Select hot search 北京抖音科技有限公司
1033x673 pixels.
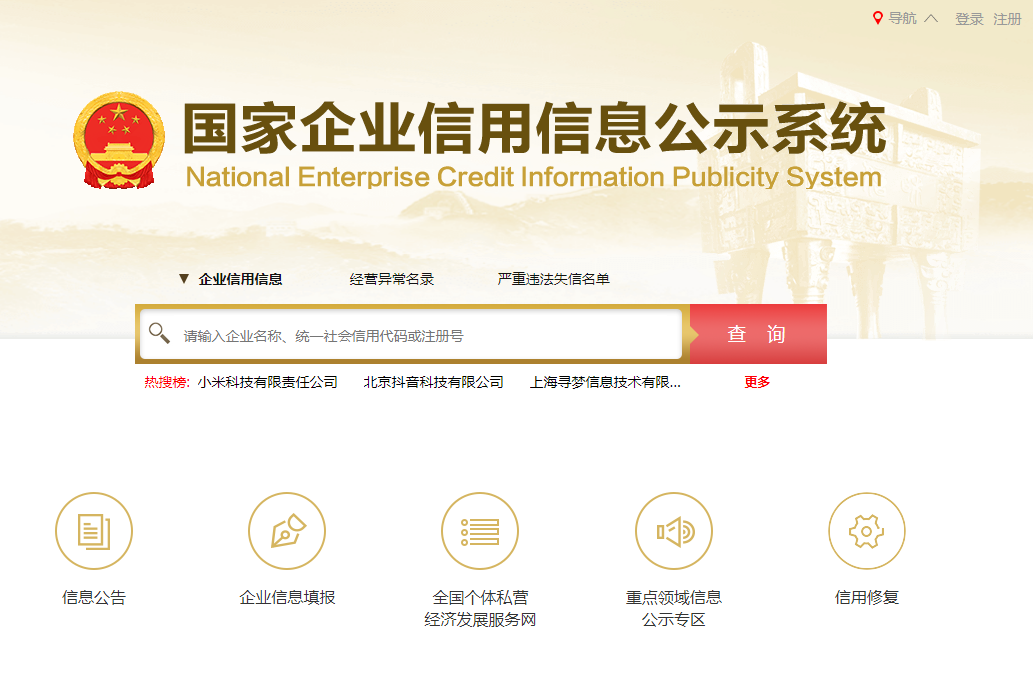click(x=433, y=383)
